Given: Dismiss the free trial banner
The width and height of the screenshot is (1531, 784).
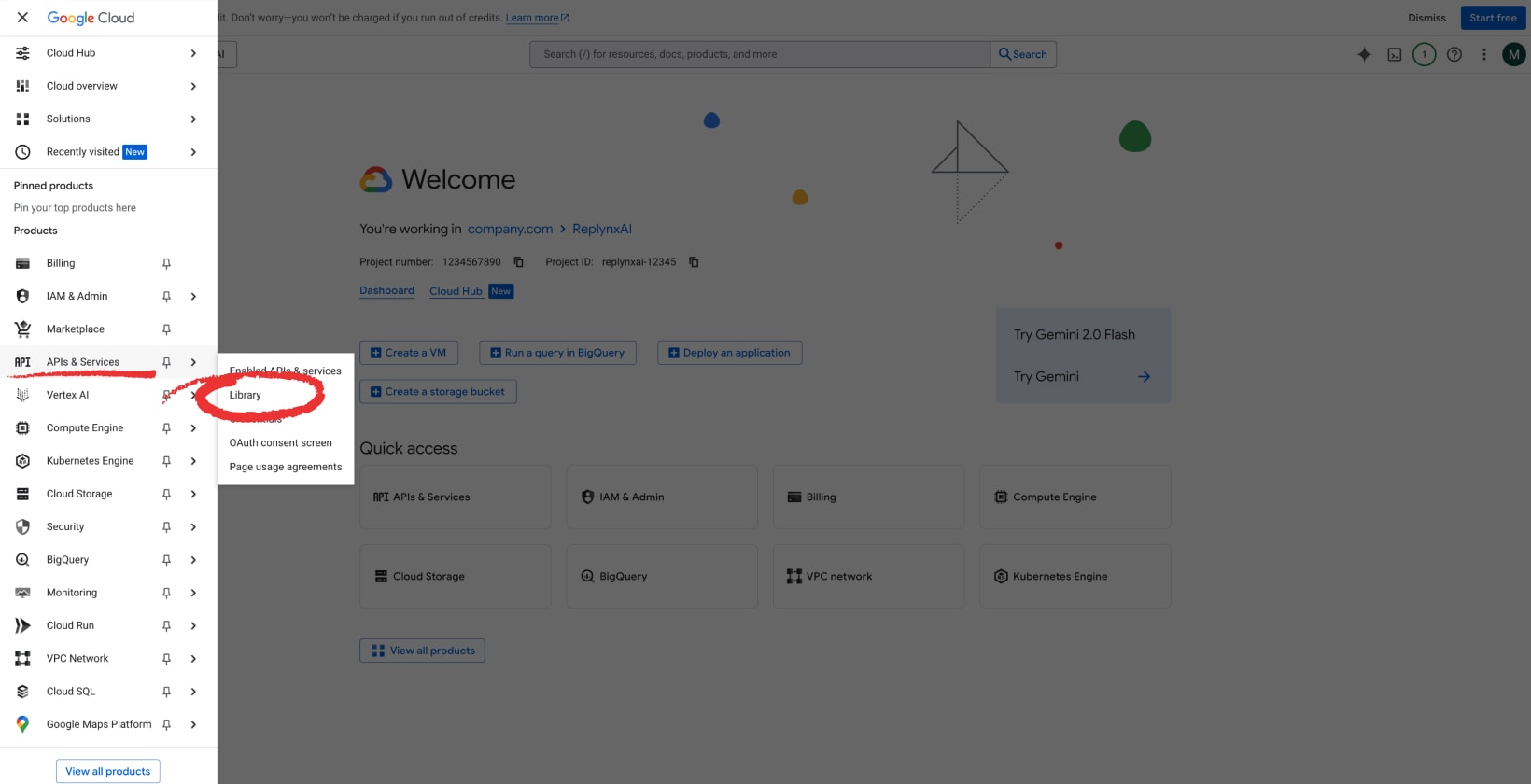Looking at the screenshot, I should click(1426, 18).
